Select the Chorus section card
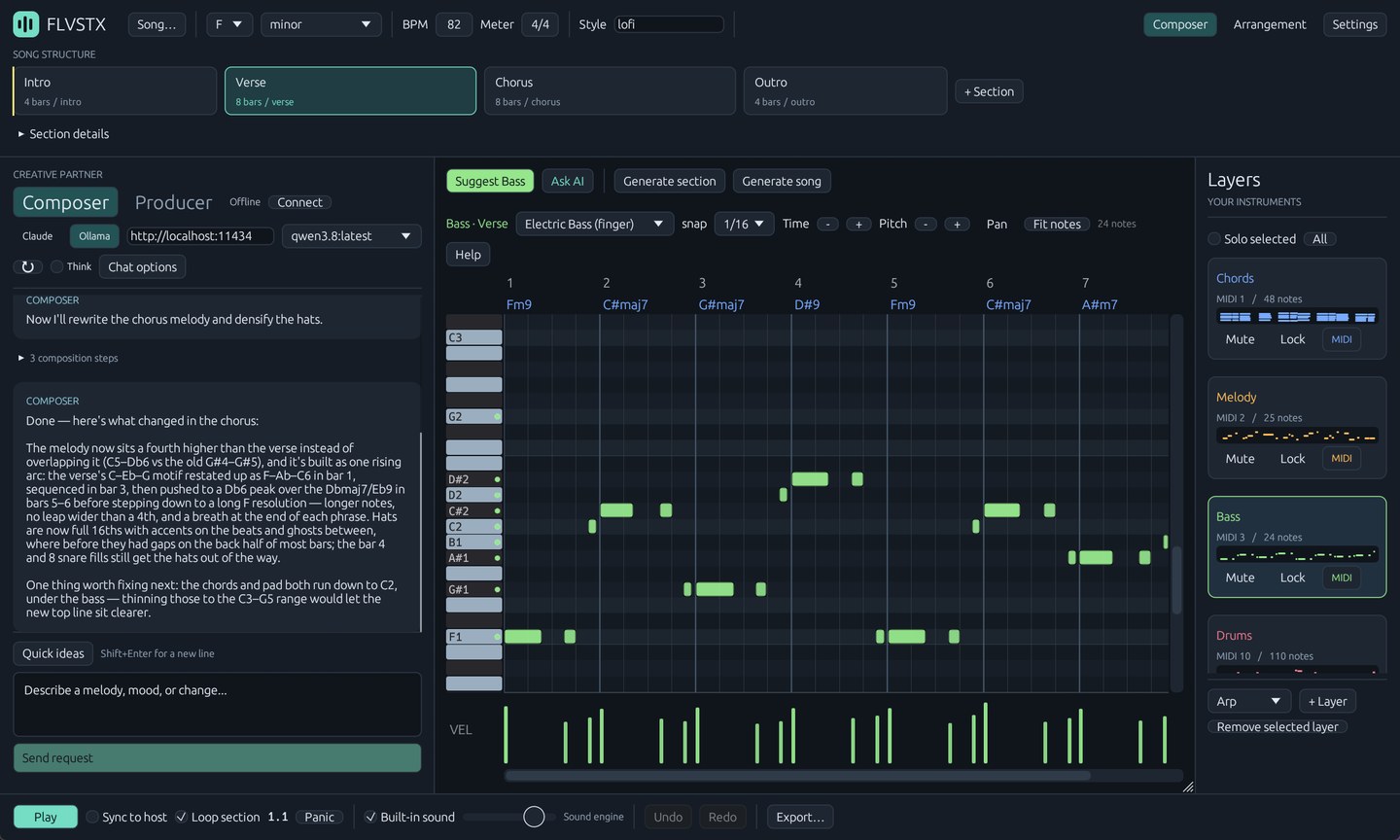Image resolution: width=1400 pixels, height=840 pixels. (610, 90)
